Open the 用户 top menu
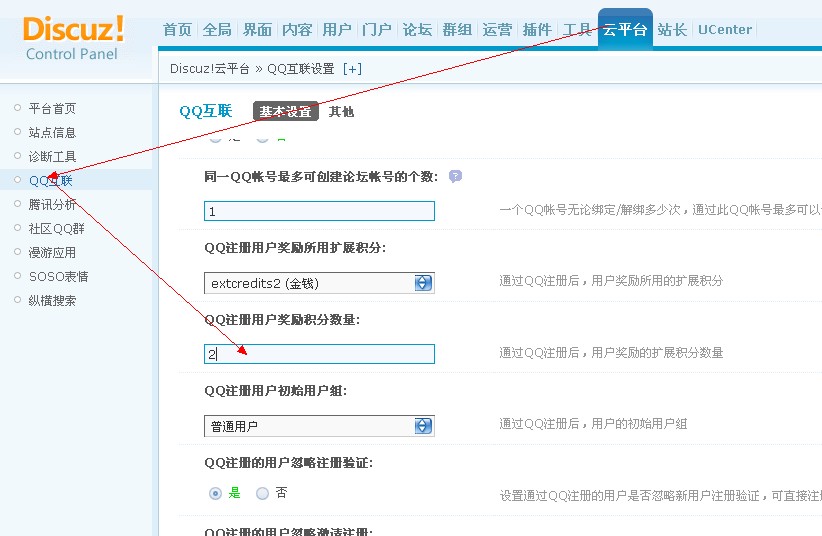The height and width of the screenshot is (536, 822). click(337, 29)
